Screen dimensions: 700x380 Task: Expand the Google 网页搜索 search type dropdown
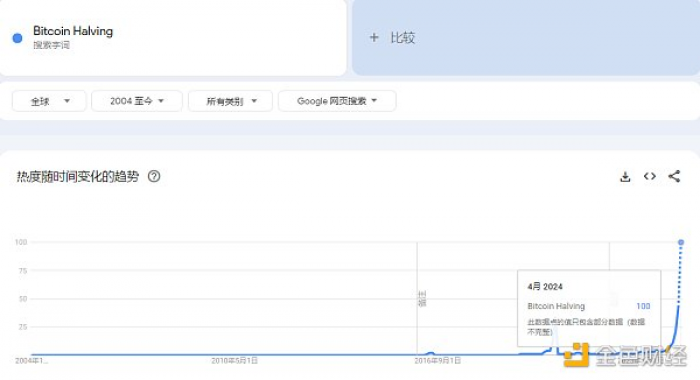pyautogui.click(x=337, y=101)
